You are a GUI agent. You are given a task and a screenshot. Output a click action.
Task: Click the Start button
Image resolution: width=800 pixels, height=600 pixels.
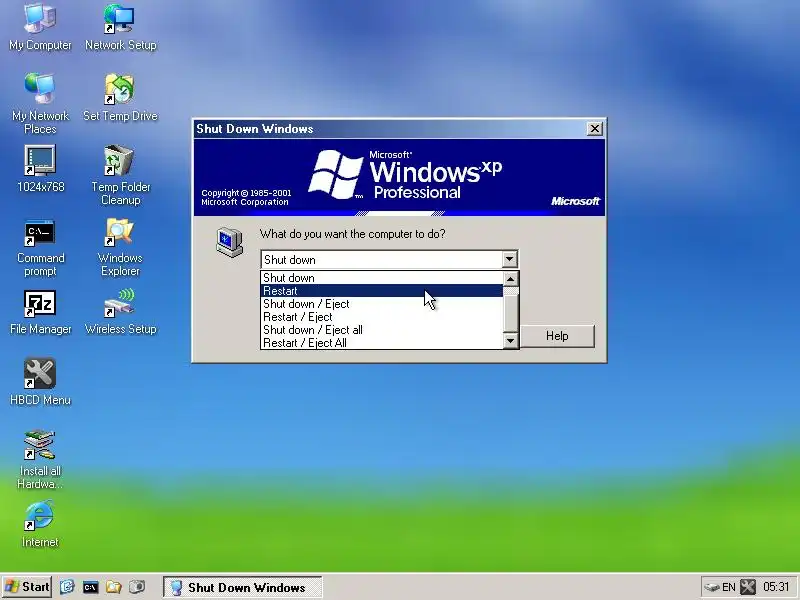click(27, 587)
